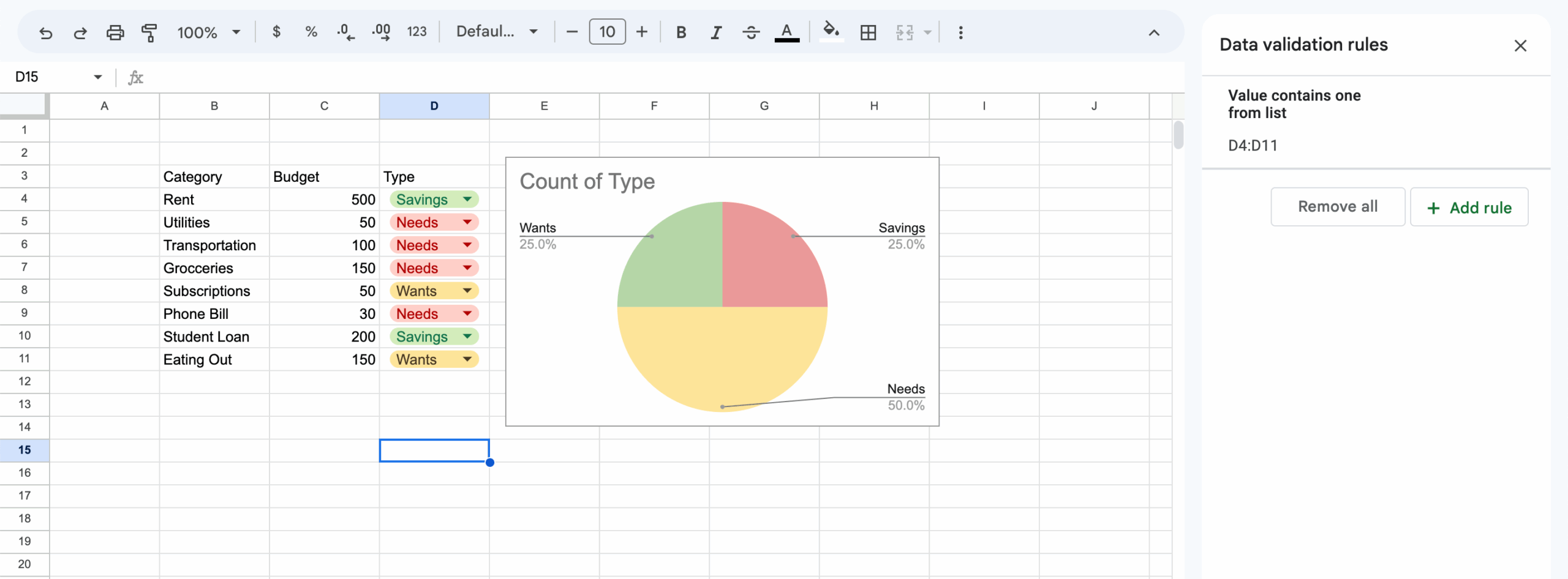The width and height of the screenshot is (1568, 579).
Task: Select row 15 header
Action: [x=24, y=450]
